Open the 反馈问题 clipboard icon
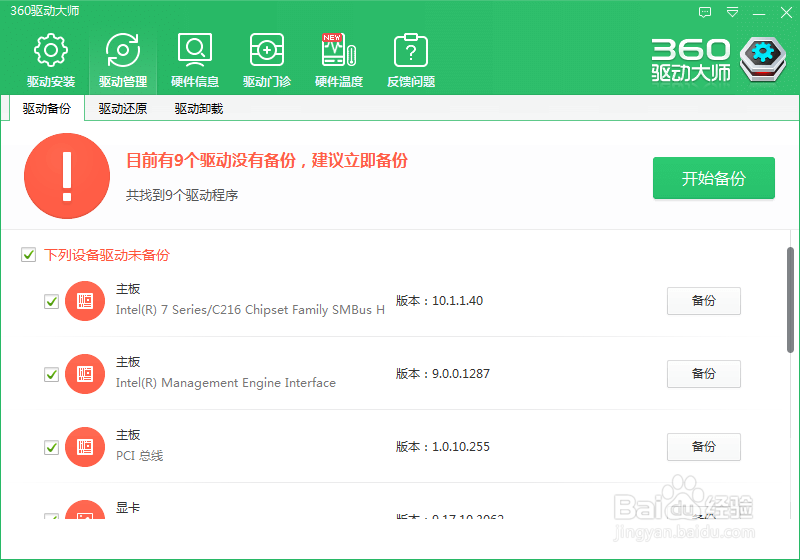The image size is (800, 560). coord(411,50)
